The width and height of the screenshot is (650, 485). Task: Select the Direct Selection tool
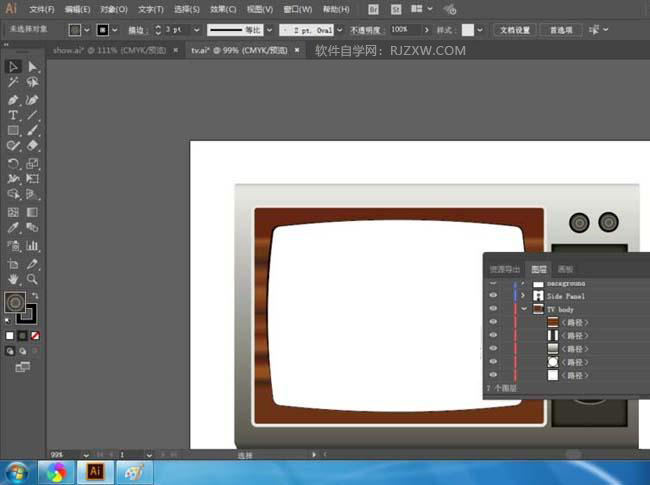(x=33, y=67)
